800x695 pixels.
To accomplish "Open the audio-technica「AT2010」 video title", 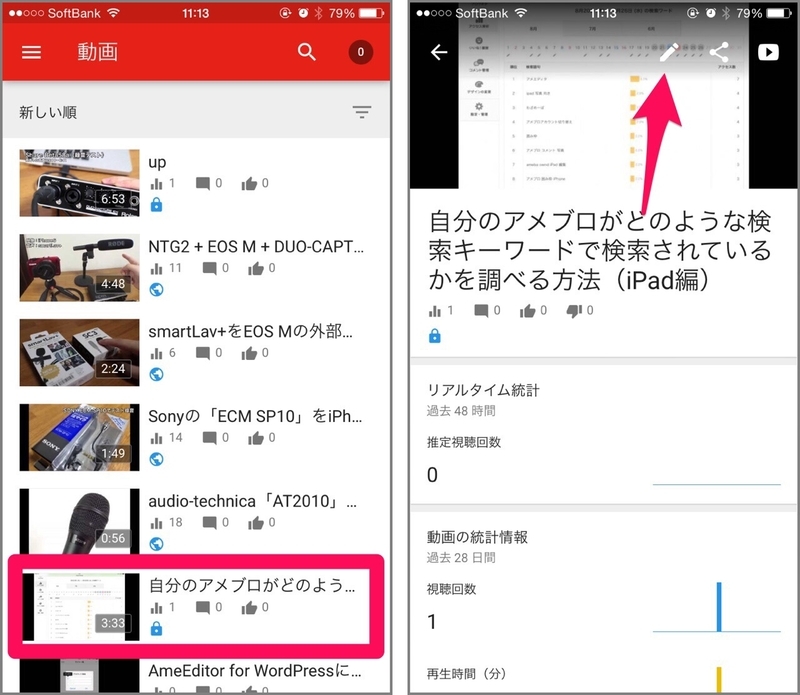I will (x=253, y=501).
